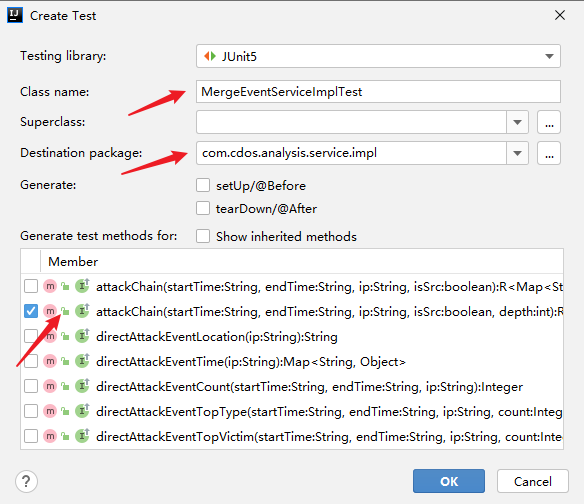Image resolution: width=584 pixels, height=504 pixels.
Task: Click public access icon of directAttackEventTime row
Action: click(x=66, y=361)
